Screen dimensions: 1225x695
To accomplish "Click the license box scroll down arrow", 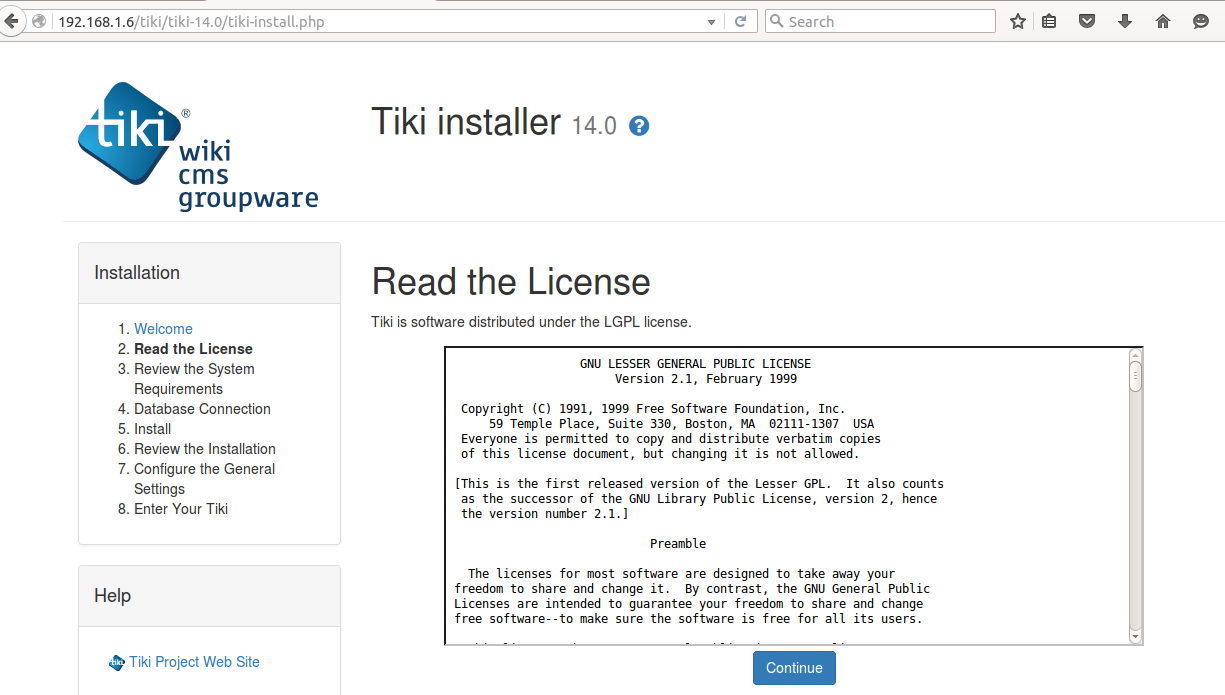I will click(x=1135, y=636).
